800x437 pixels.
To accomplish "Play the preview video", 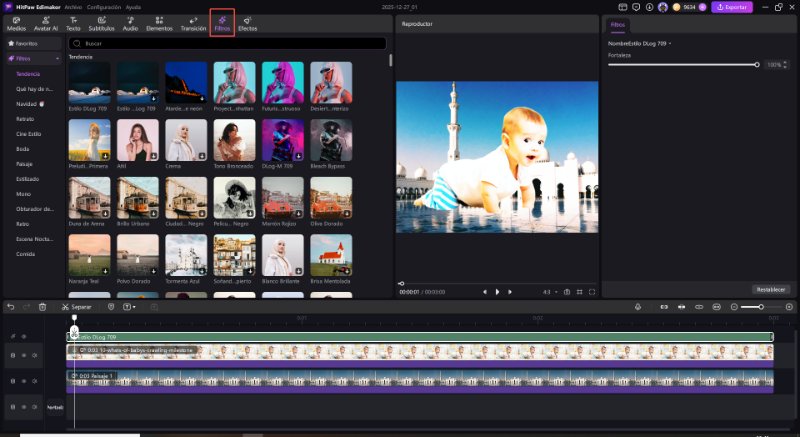I will click(x=497, y=292).
